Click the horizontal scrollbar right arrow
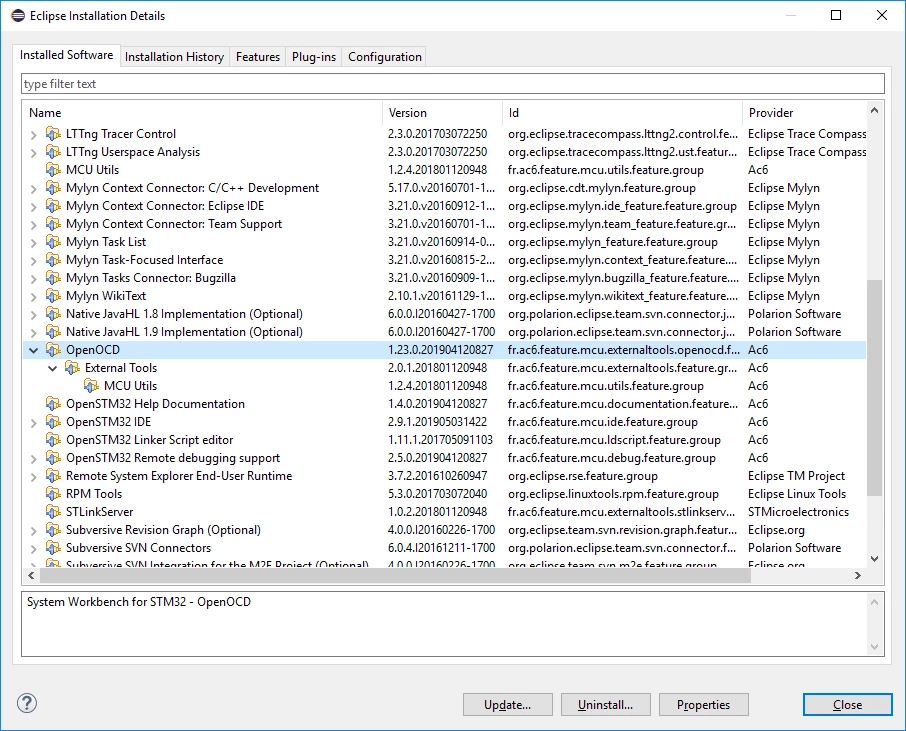Screen dimensions: 906x731 point(858,576)
